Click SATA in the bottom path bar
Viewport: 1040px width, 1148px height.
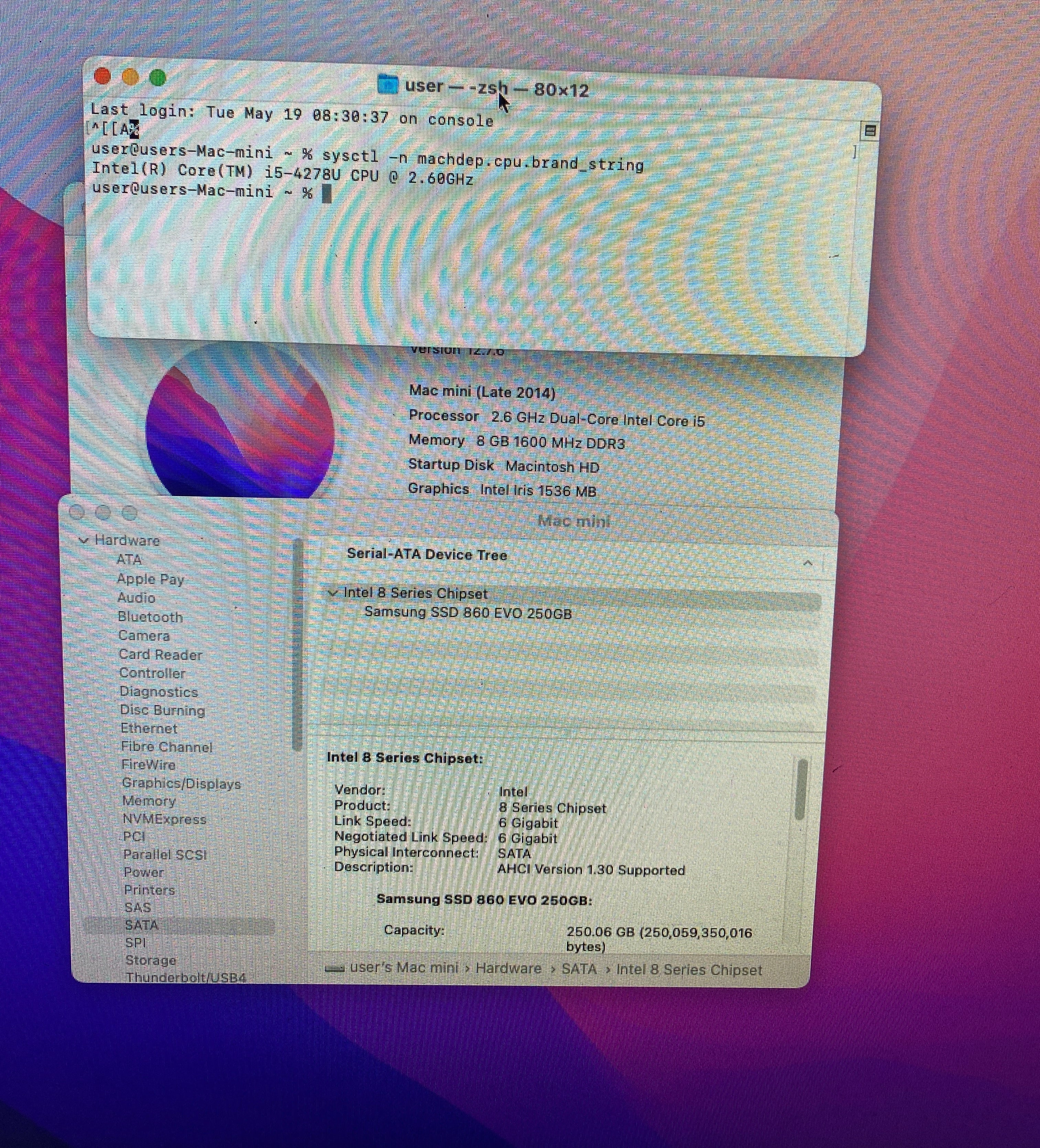(x=579, y=969)
